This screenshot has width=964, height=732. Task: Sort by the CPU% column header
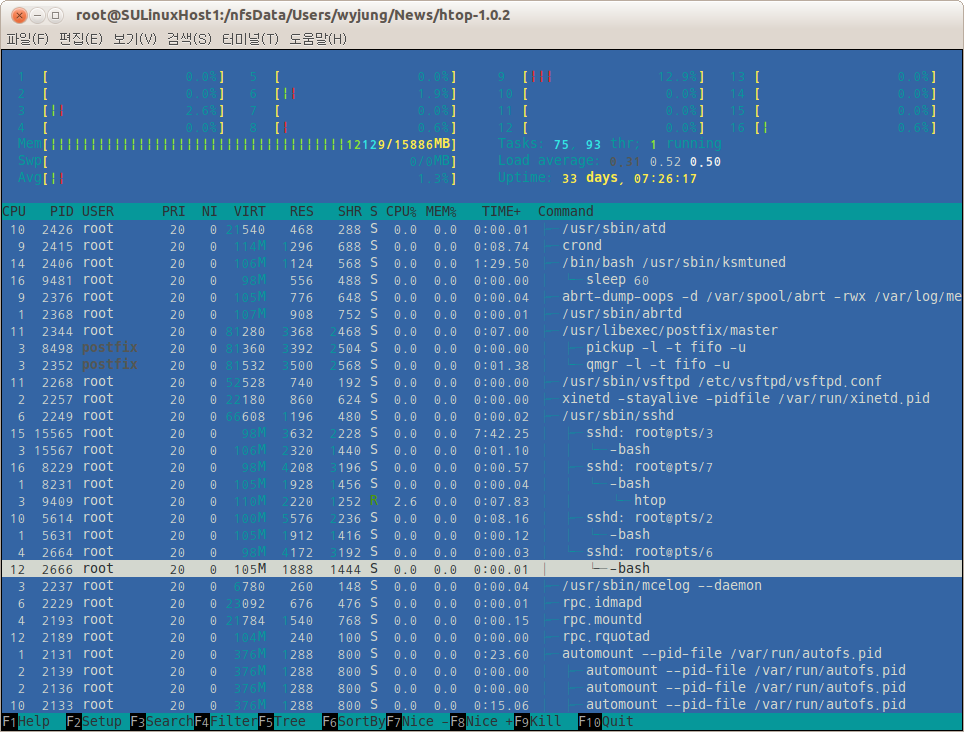tap(401, 211)
